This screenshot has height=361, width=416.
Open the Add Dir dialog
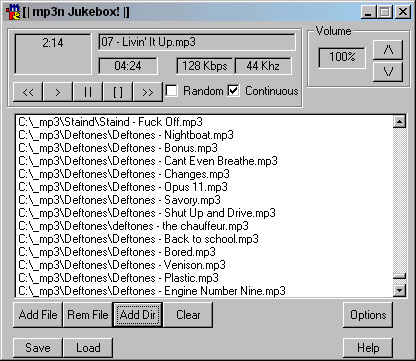pyautogui.click(x=138, y=315)
